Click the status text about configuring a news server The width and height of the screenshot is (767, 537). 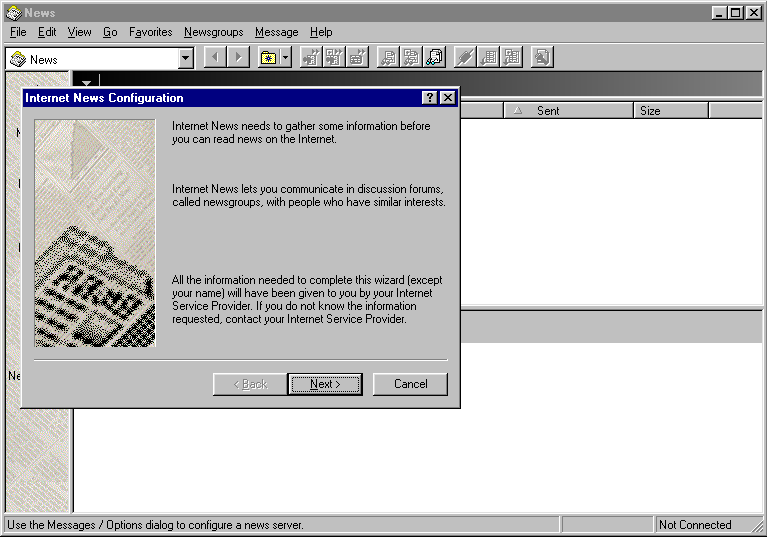coord(155,525)
